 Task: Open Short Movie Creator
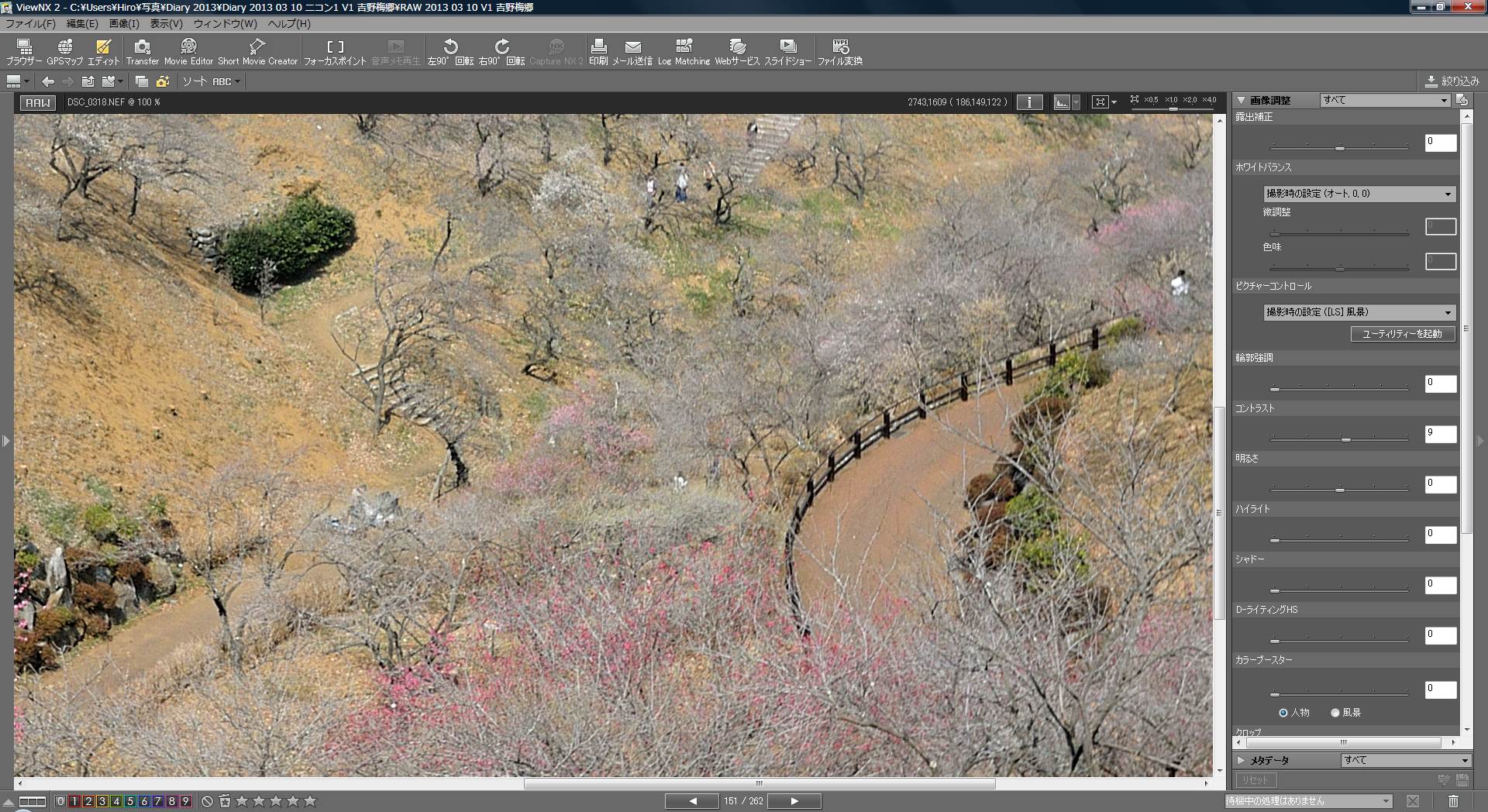click(257, 52)
